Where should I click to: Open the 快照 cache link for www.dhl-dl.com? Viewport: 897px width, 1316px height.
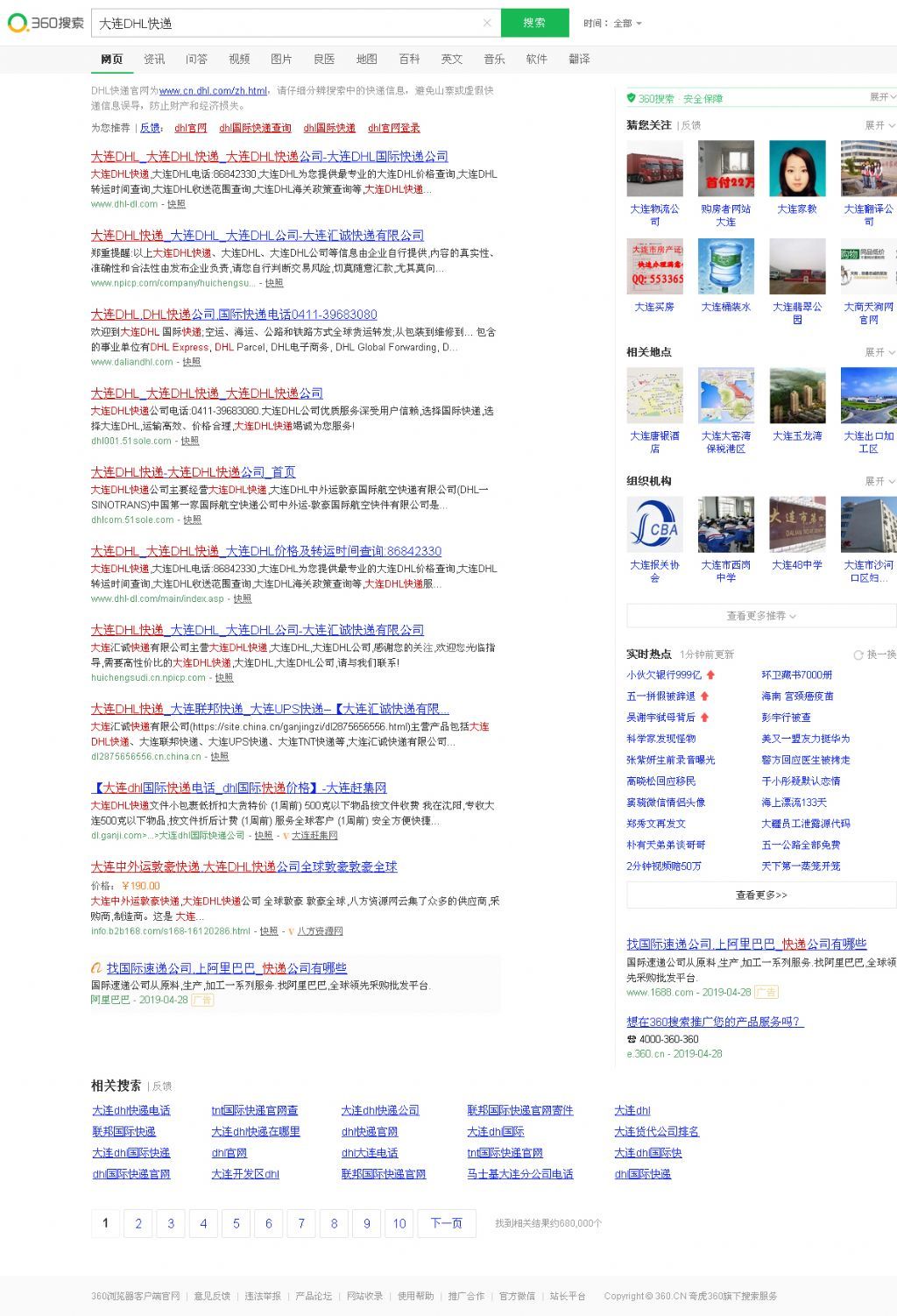177,204
